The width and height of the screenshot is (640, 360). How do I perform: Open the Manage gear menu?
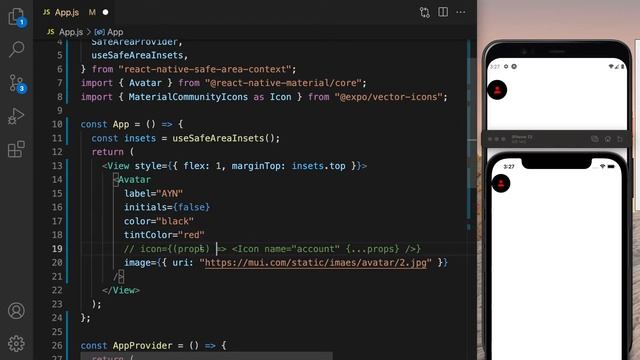coord(16,343)
